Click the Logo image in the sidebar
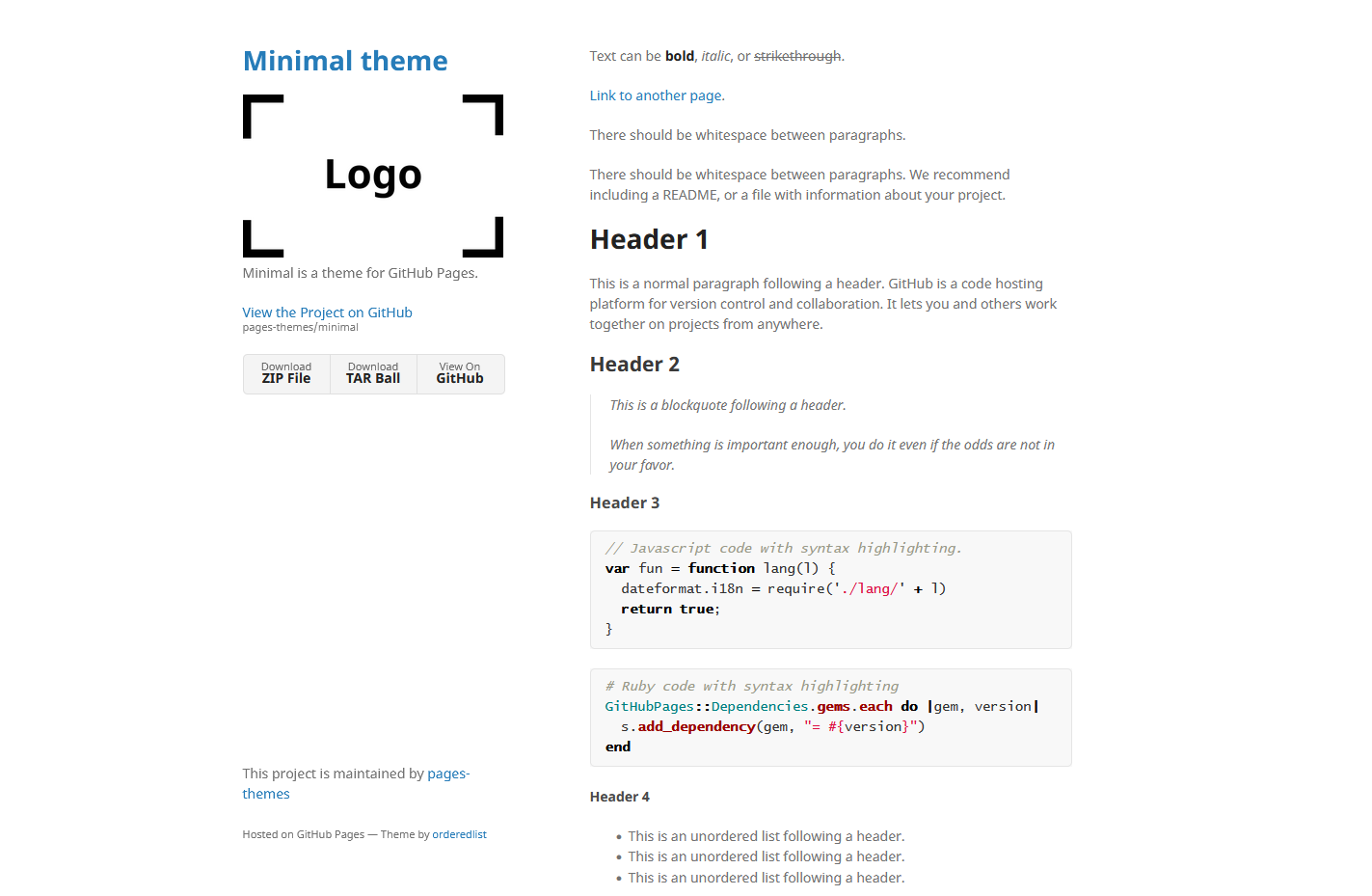The width and height of the screenshot is (1372, 896). point(373,176)
